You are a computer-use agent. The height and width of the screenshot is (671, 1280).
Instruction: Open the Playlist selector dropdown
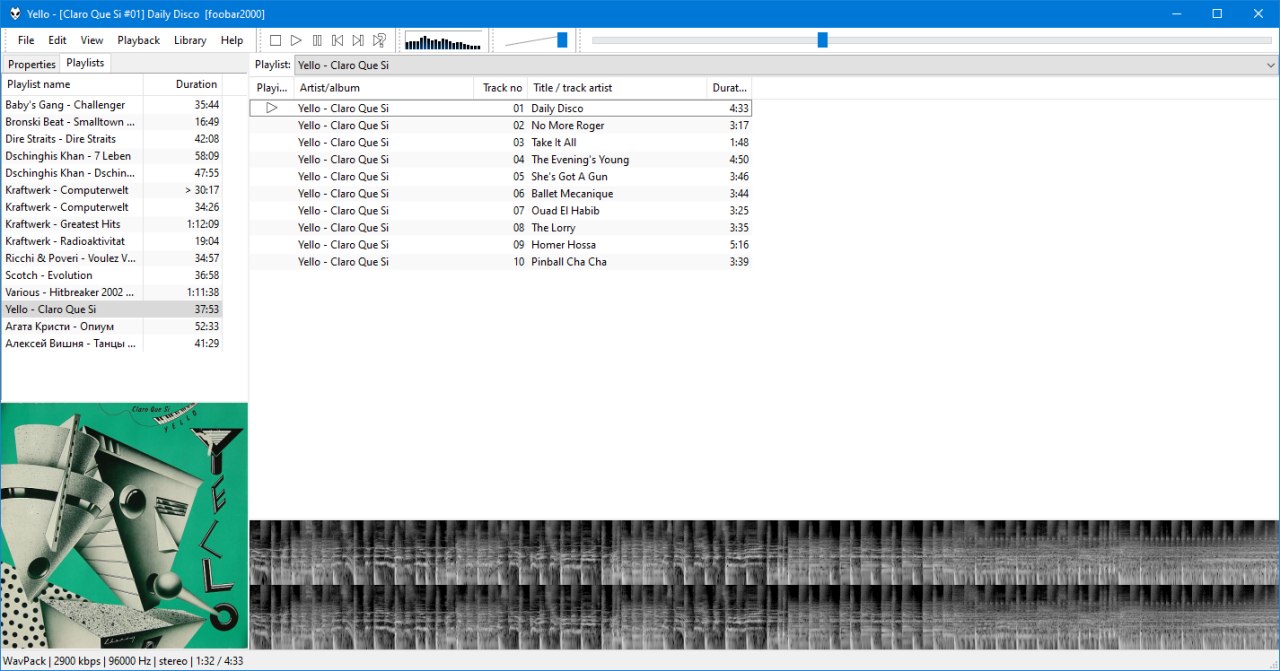tap(786, 65)
